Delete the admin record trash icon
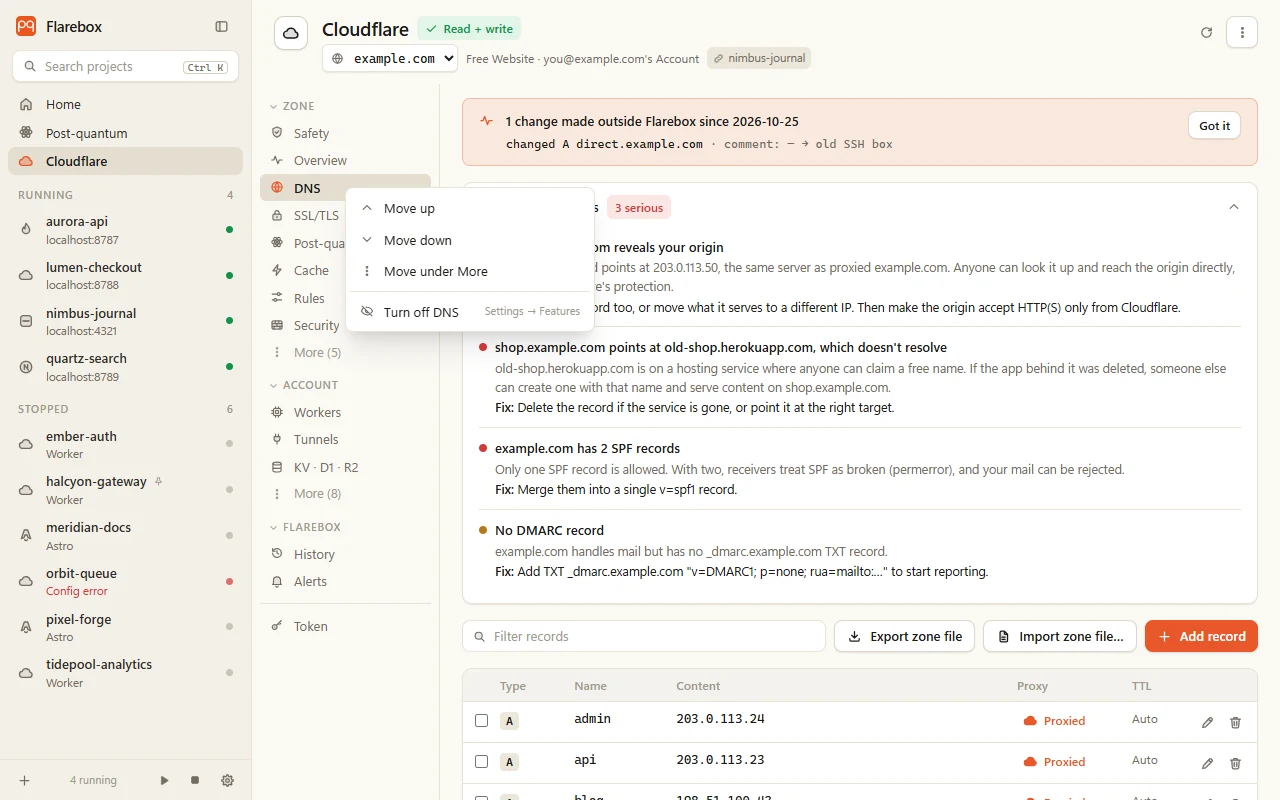Screen dimensions: 1280x800 [x=1235, y=722]
